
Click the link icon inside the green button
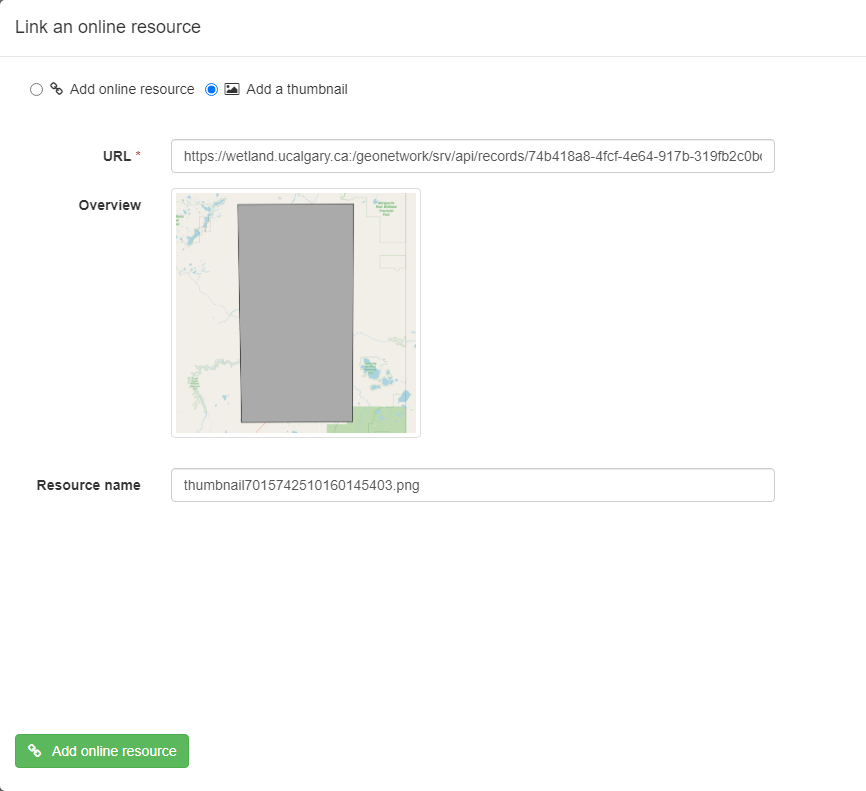[x=35, y=751]
